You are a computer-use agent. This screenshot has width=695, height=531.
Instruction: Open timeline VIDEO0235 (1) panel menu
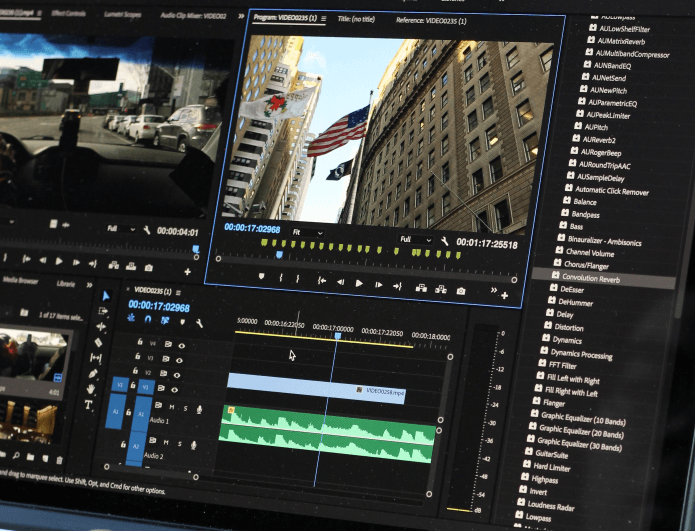[178, 293]
